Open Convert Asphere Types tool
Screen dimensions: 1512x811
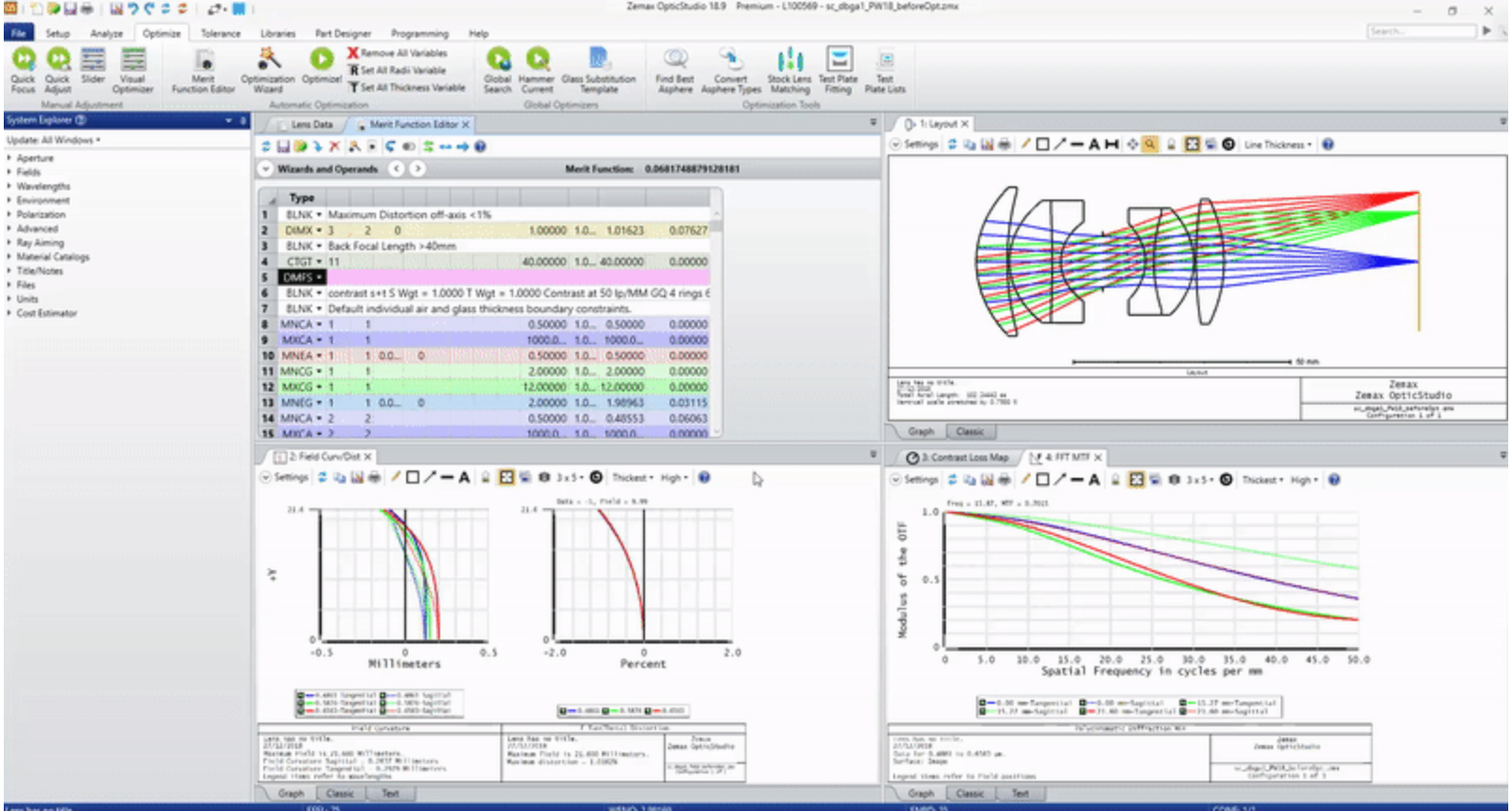click(x=731, y=70)
